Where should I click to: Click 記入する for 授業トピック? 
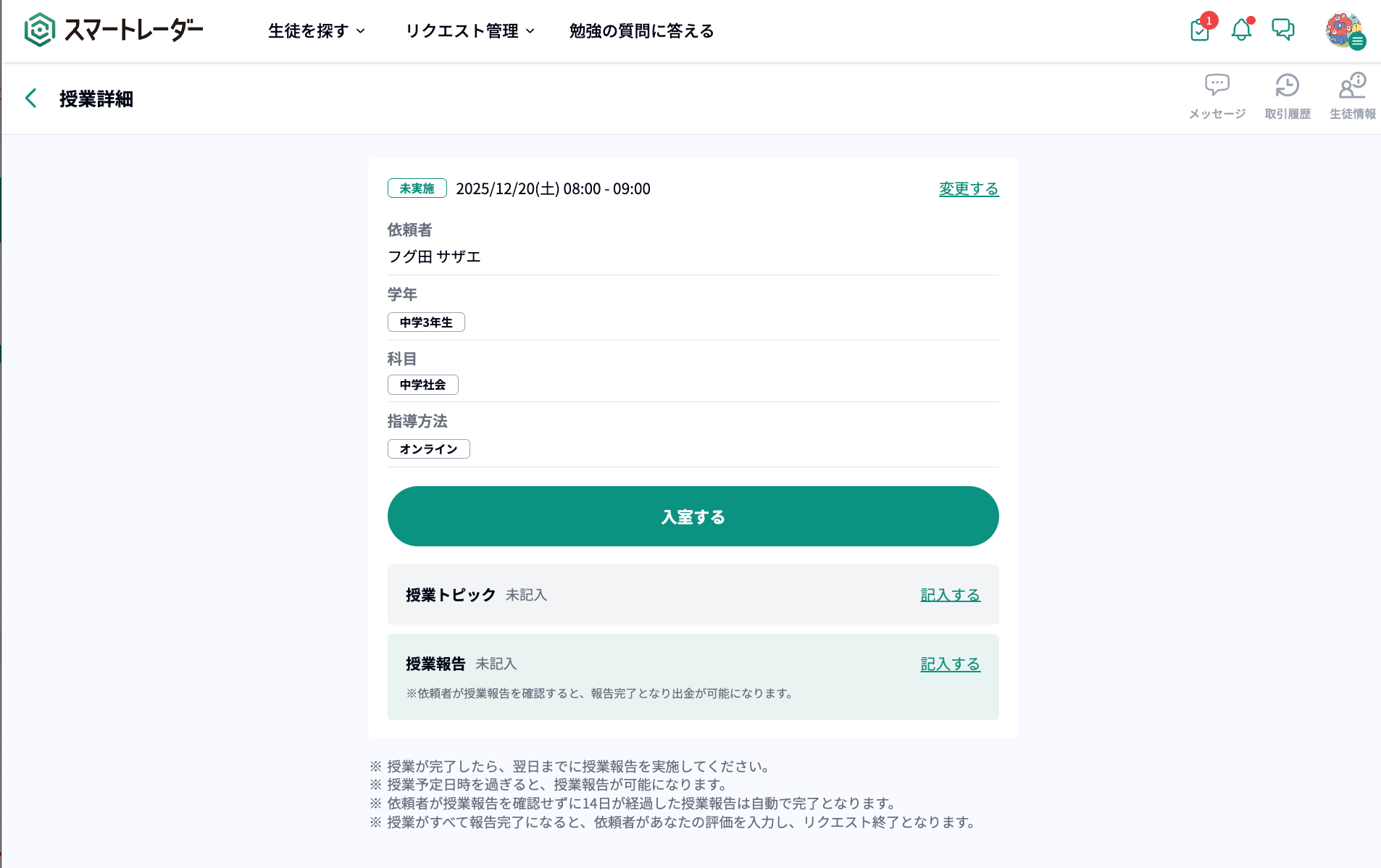click(950, 595)
